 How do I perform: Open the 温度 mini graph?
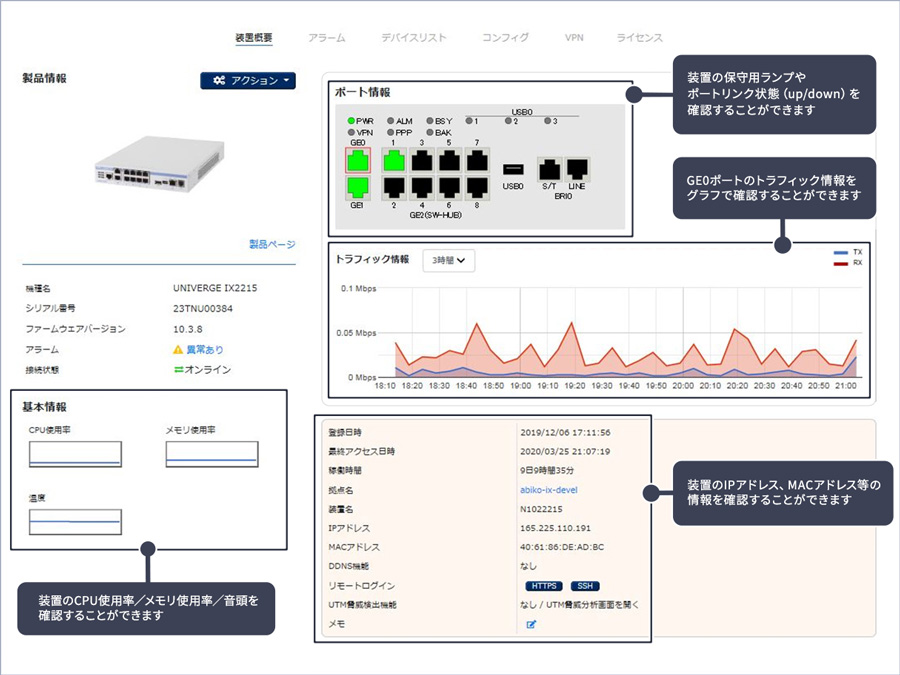[75, 522]
